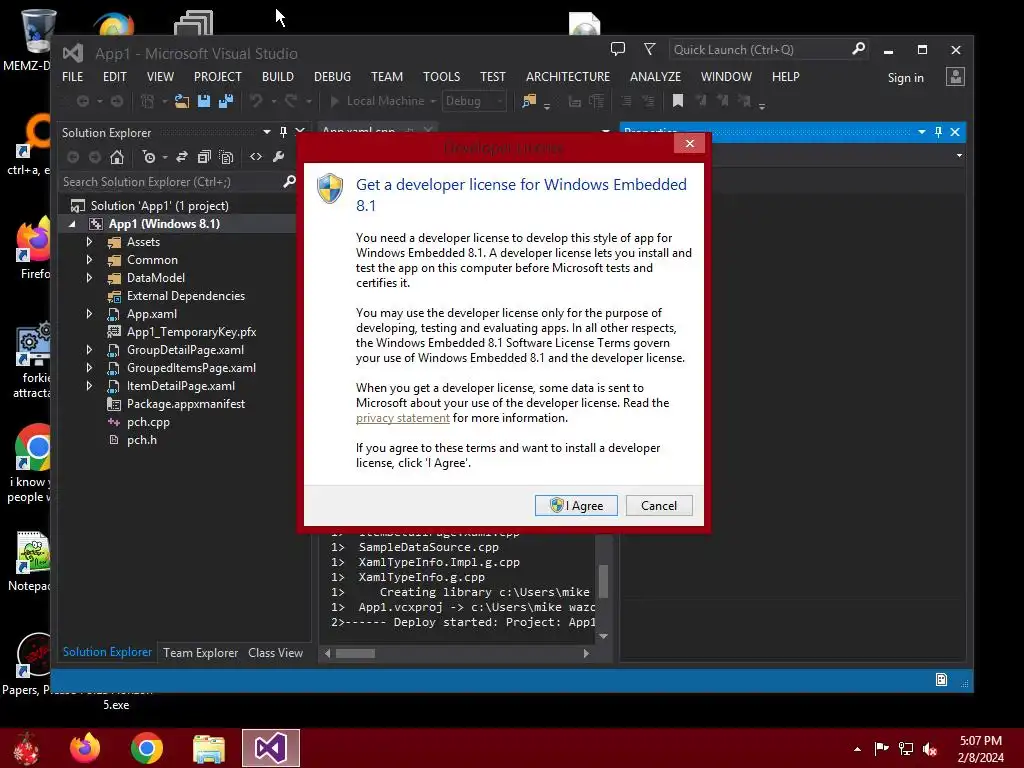Click Sync with Active Document icon
This screenshot has width=1024, height=768.
[182, 157]
